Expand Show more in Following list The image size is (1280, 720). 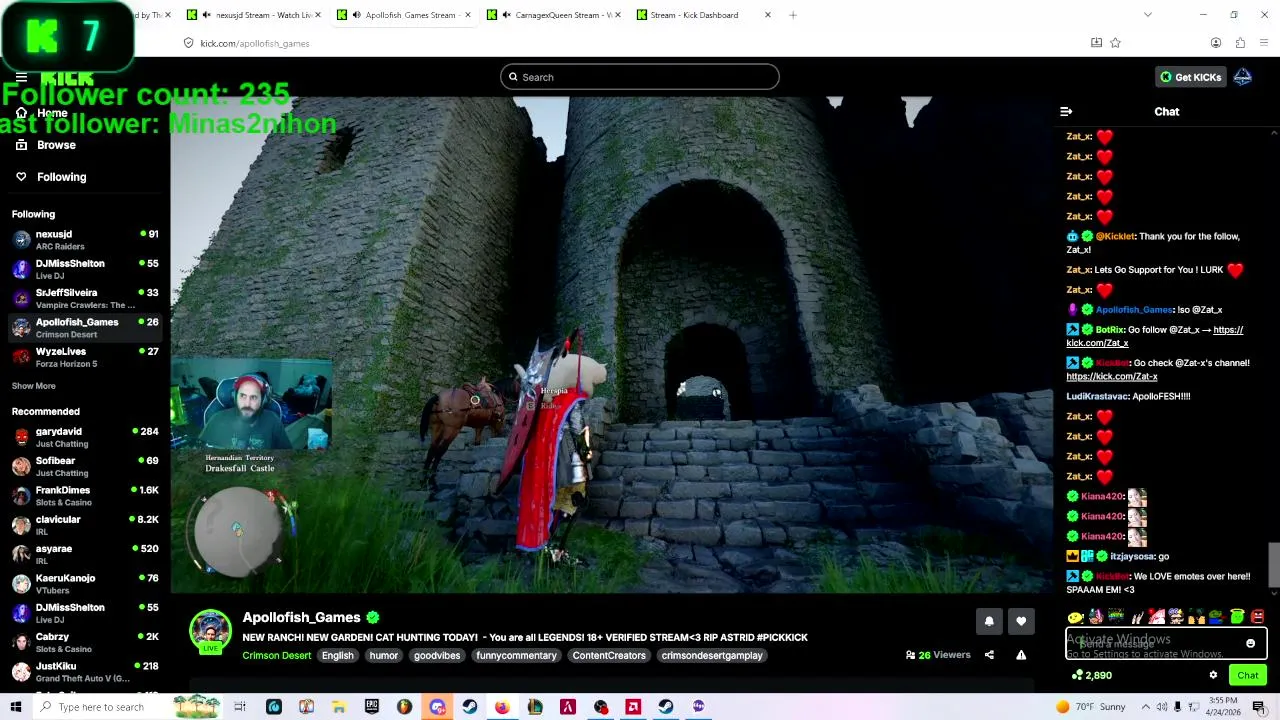pyautogui.click(x=34, y=386)
